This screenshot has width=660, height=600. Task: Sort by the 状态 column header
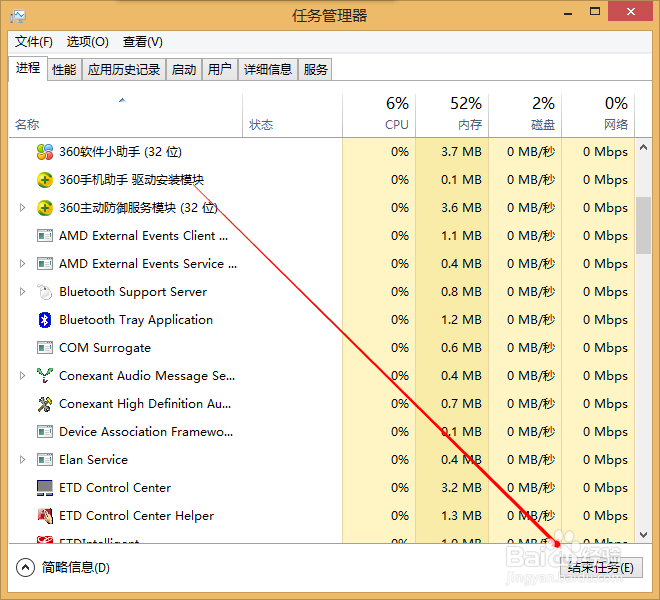[x=293, y=116]
